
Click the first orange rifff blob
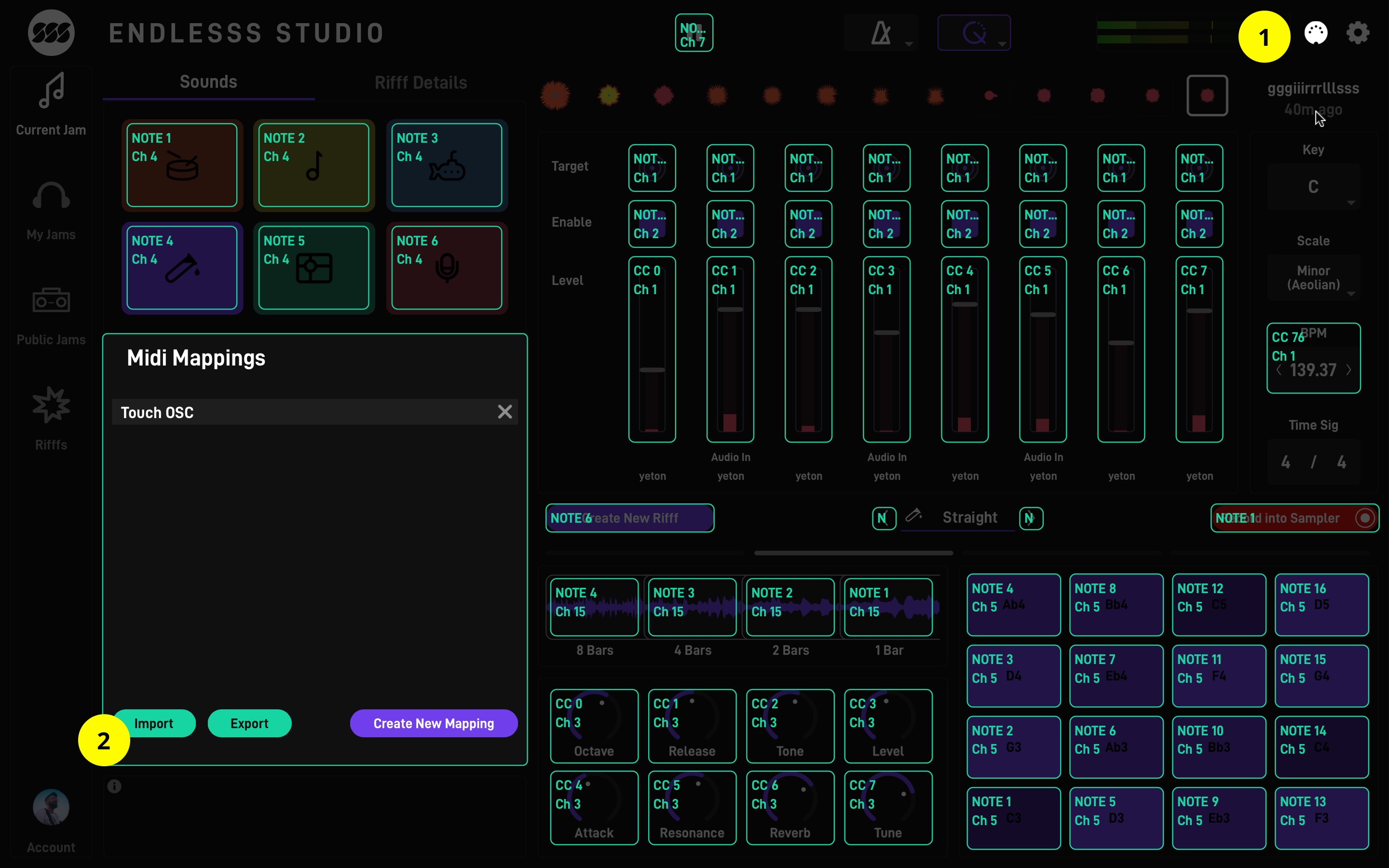tap(555, 95)
